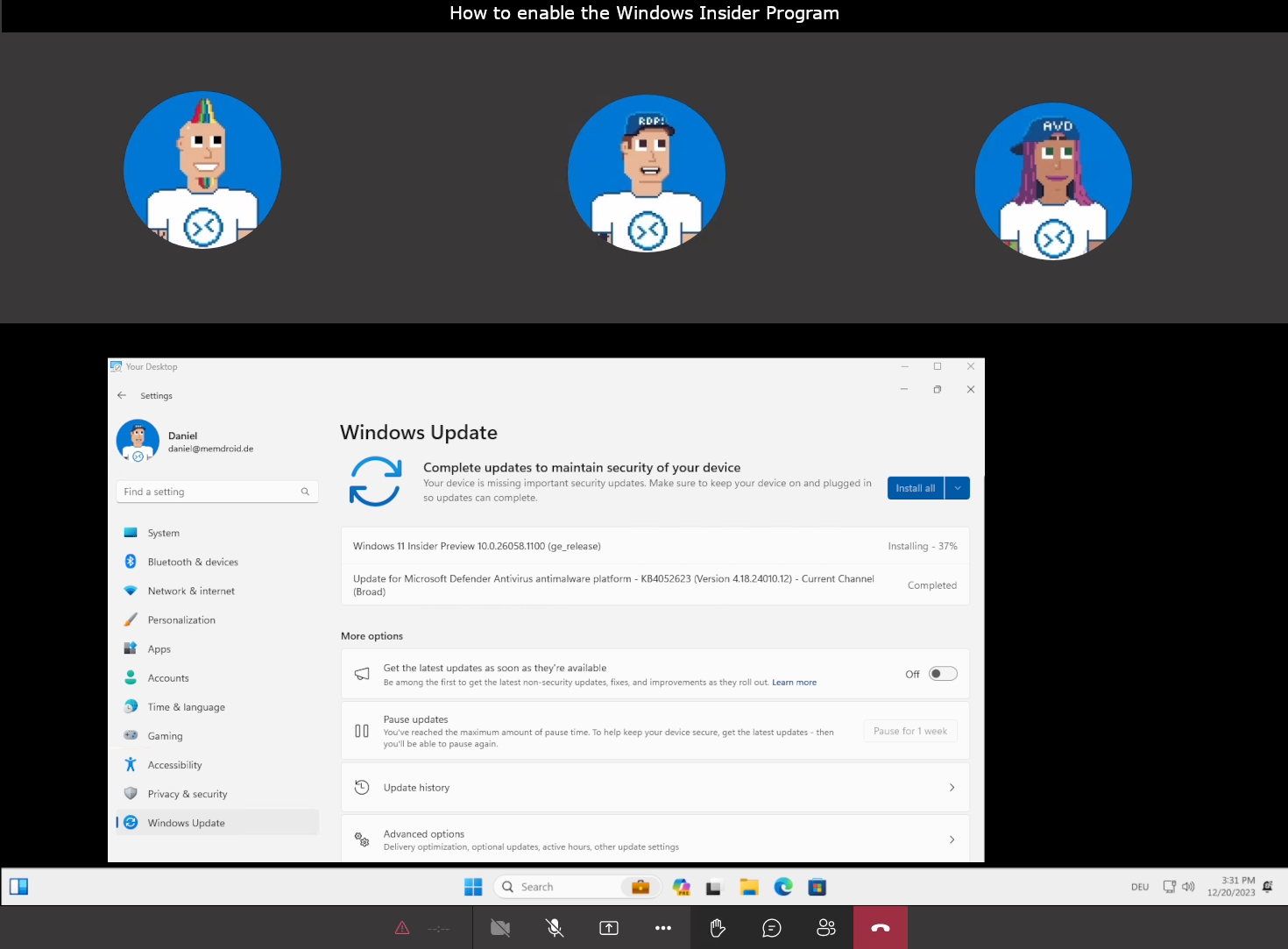Click the Learn more link
This screenshot has width=1288, height=949.
[x=794, y=682]
